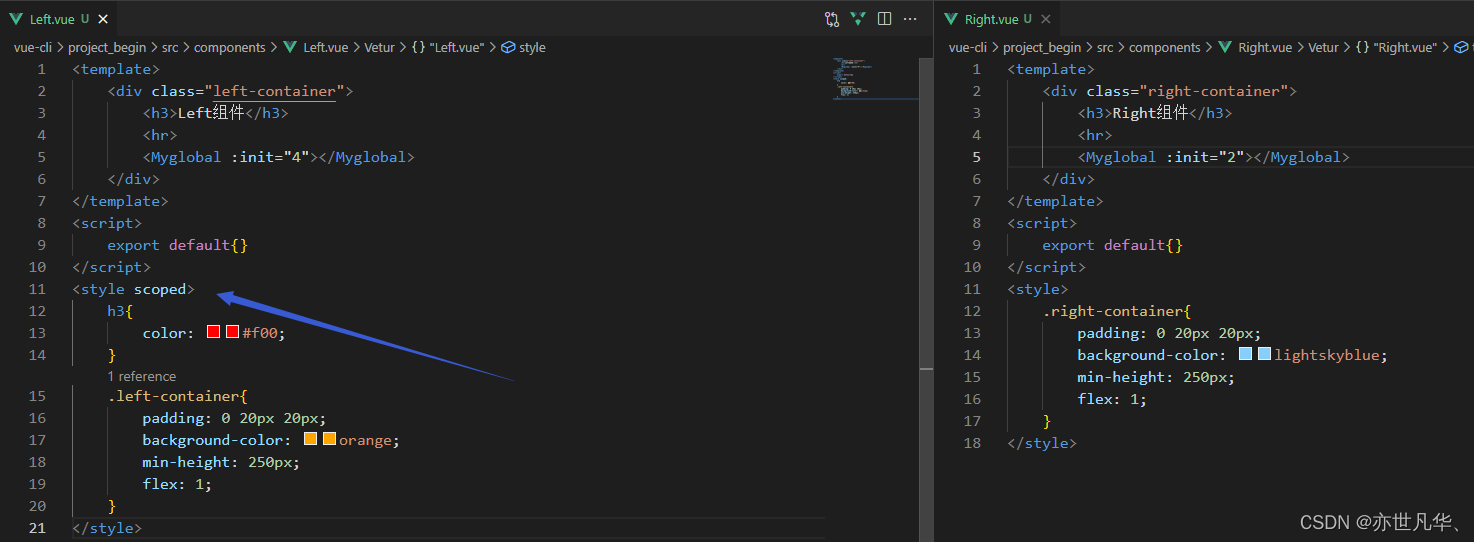Click line number 5 in Right.vue gutter

(976, 157)
